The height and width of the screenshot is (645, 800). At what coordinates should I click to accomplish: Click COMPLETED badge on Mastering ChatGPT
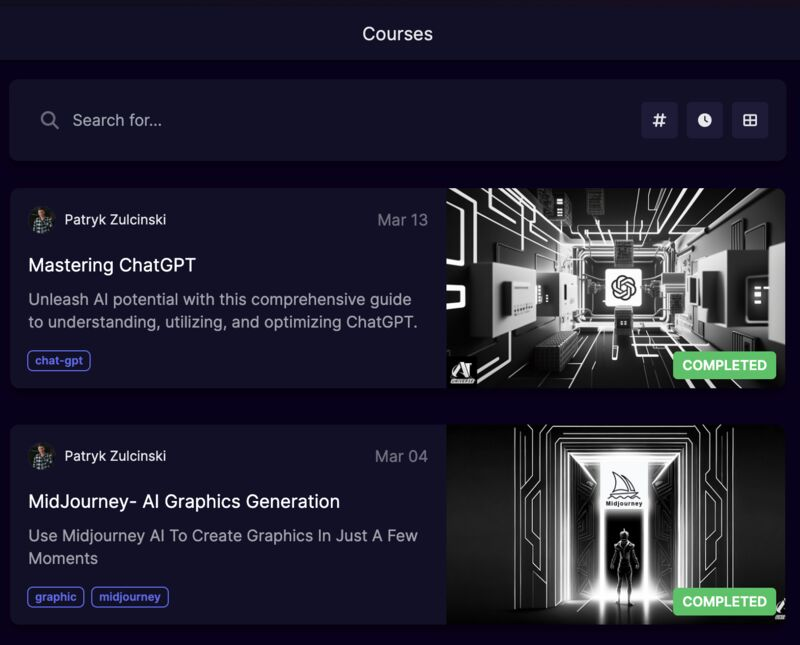click(724, 365)
